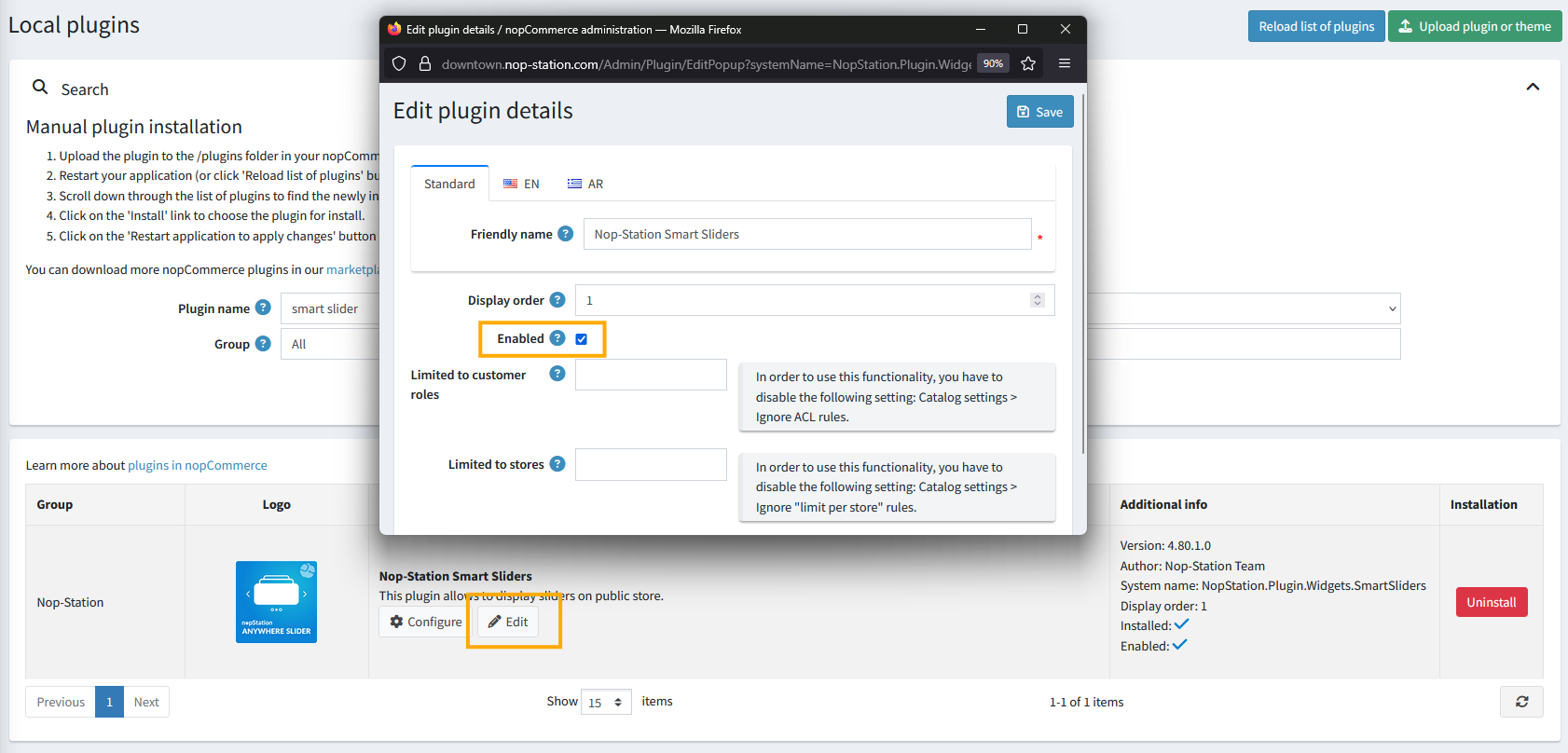
Task: Open Firefox hamburger application menu
Action: tap(1065, 63)
